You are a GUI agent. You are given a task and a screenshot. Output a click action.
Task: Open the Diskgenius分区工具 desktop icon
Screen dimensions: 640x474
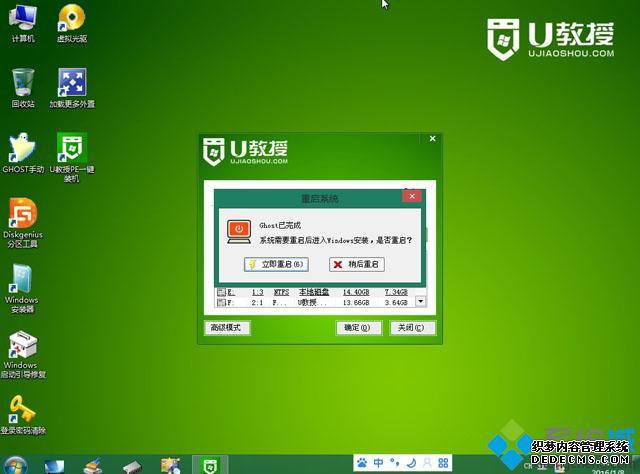coord(23,223)
